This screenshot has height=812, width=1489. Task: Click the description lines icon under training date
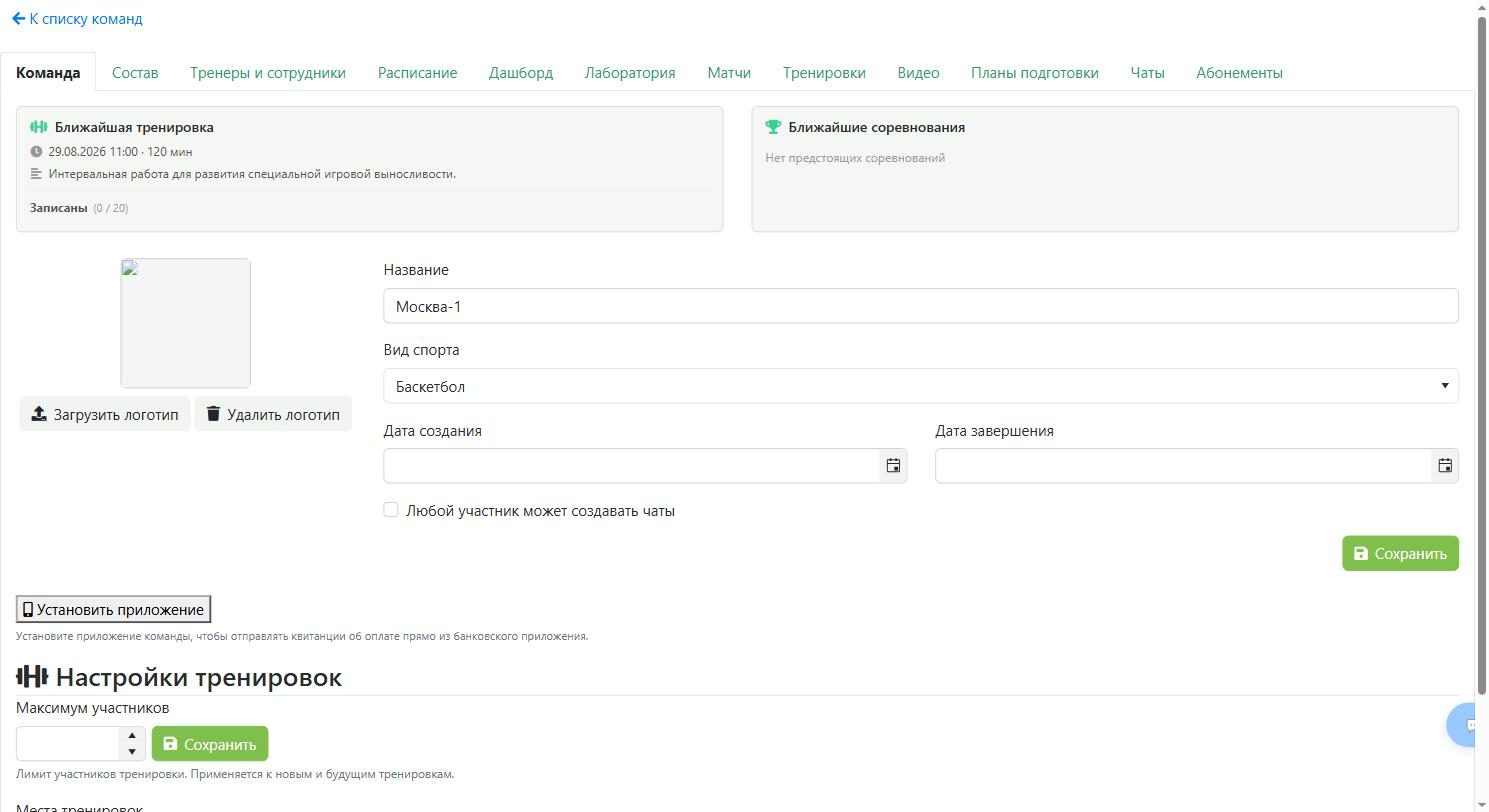point(36,174)
